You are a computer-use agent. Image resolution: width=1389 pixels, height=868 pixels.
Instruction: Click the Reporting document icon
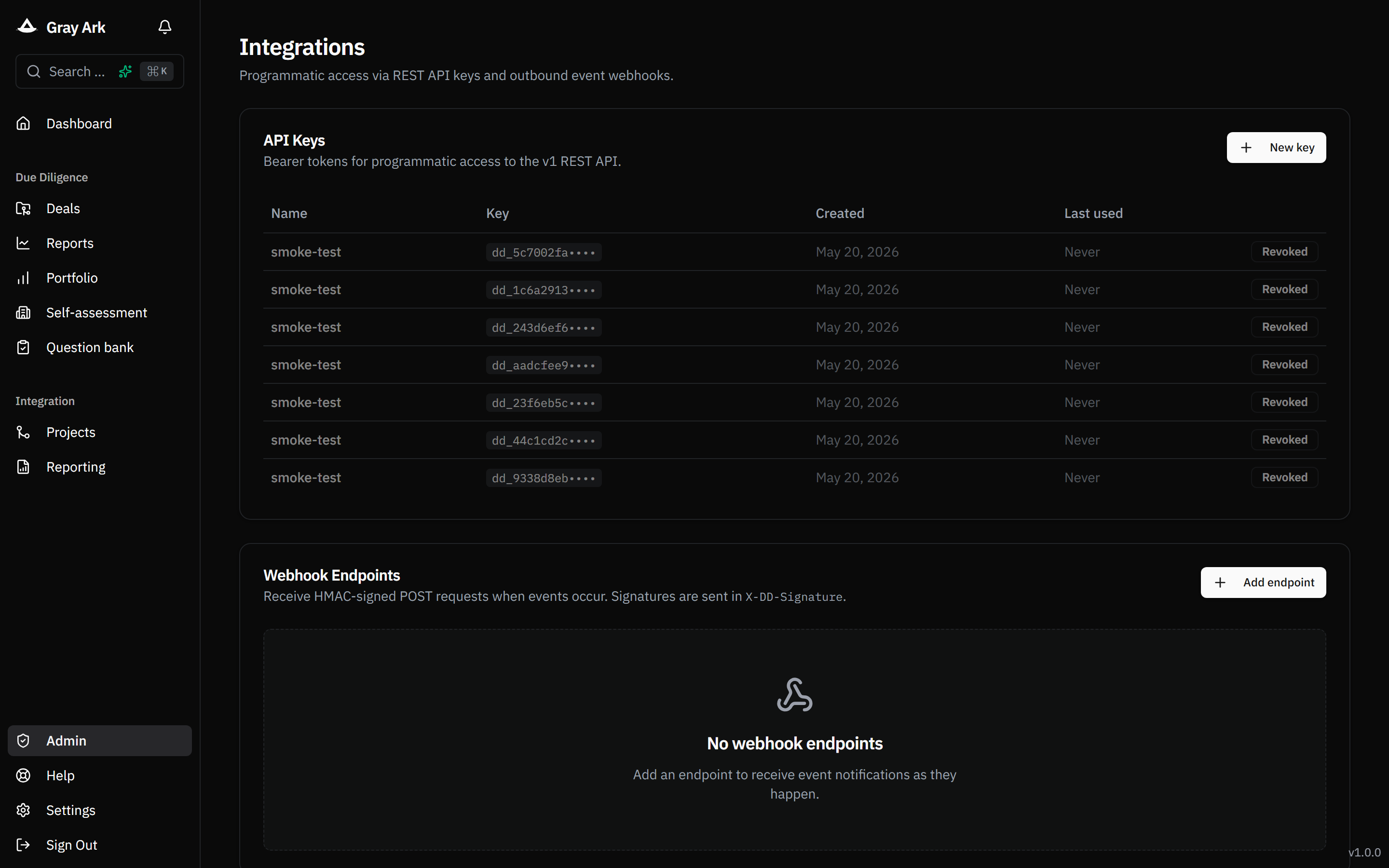tap(23, 467)
